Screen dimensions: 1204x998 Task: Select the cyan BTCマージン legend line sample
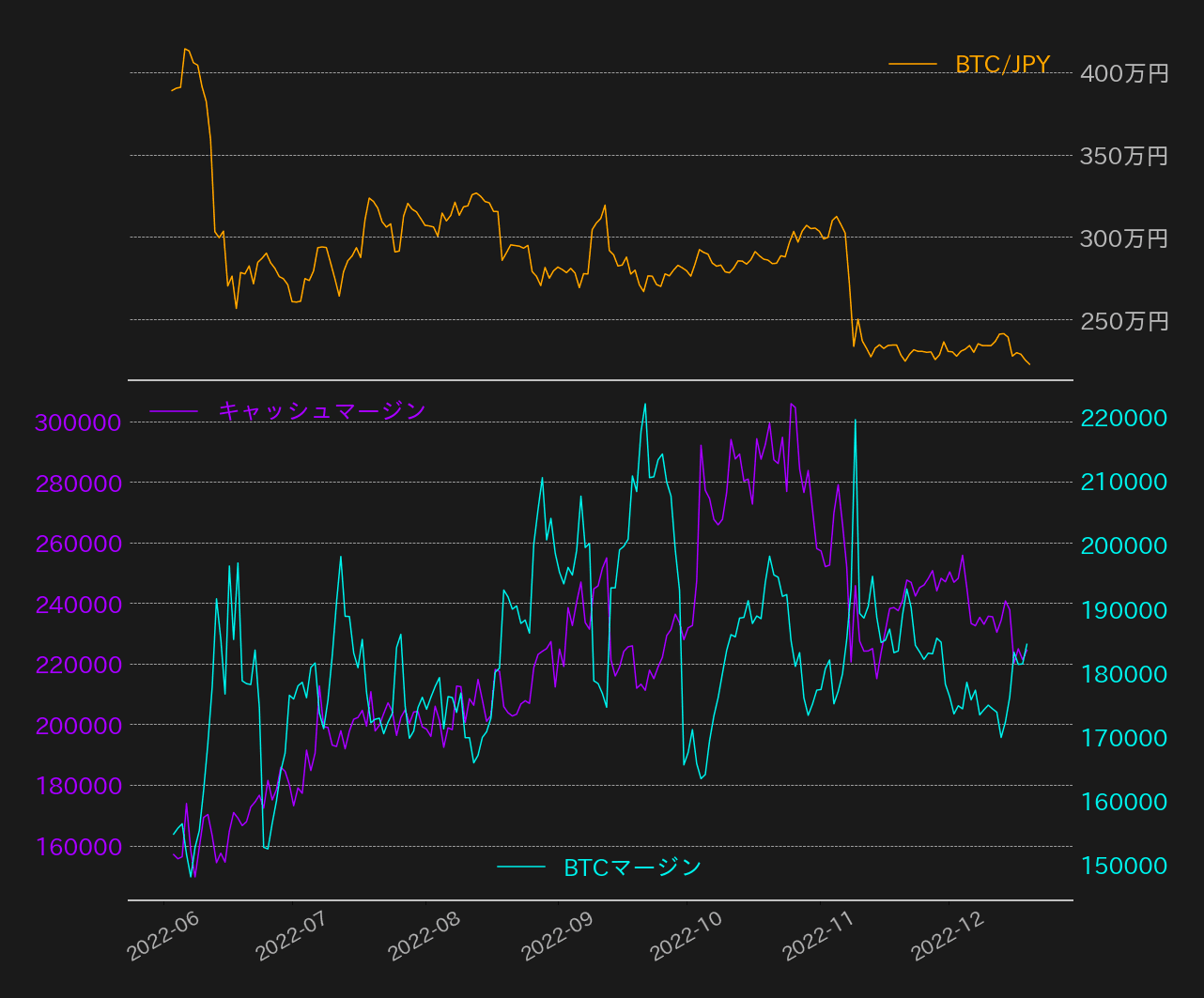point(521,867)
